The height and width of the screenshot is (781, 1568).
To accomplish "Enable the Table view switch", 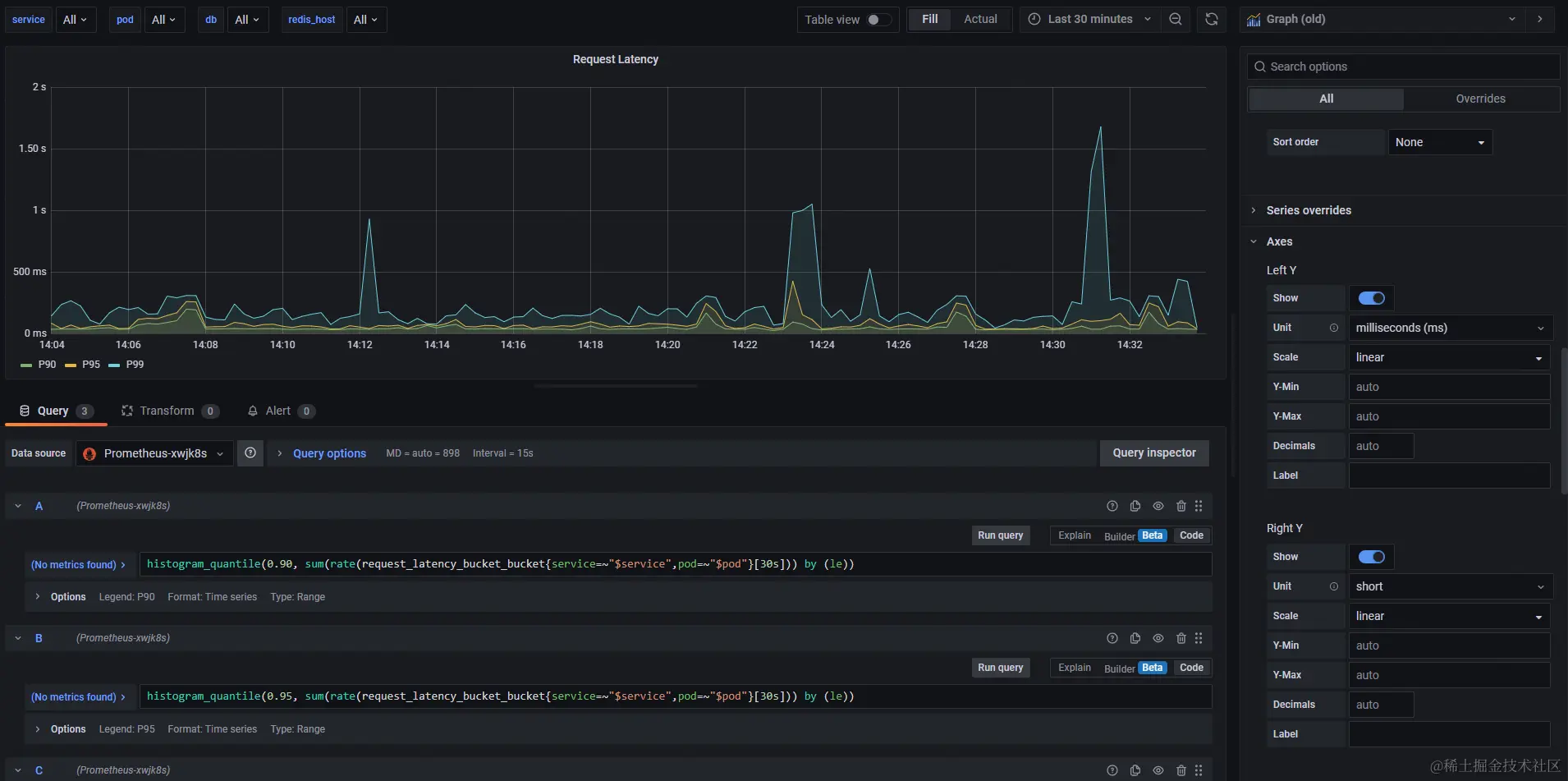I will tap(878, 20).
